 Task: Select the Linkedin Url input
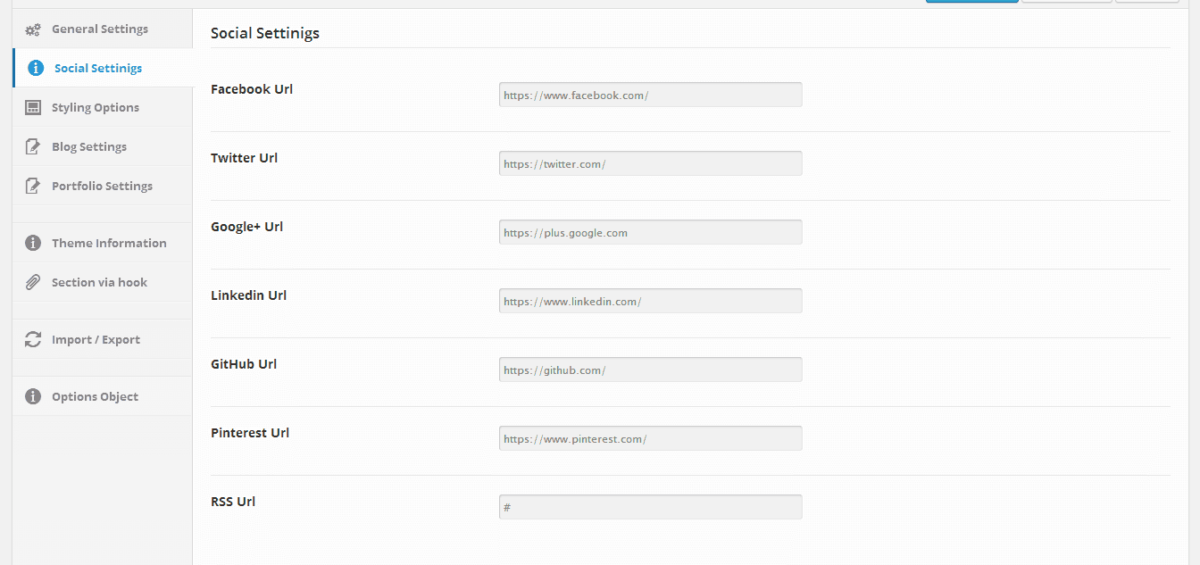[x=650, y=301]
